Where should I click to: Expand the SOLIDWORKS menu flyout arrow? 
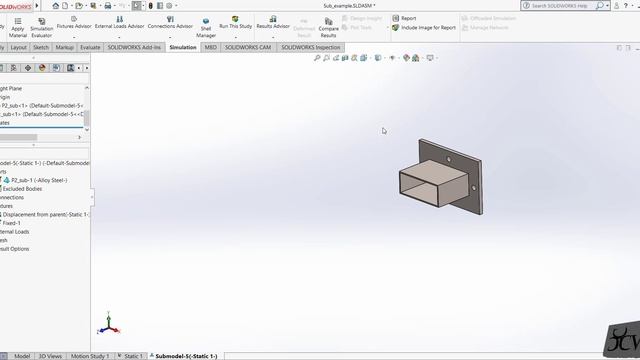point(37,6)
